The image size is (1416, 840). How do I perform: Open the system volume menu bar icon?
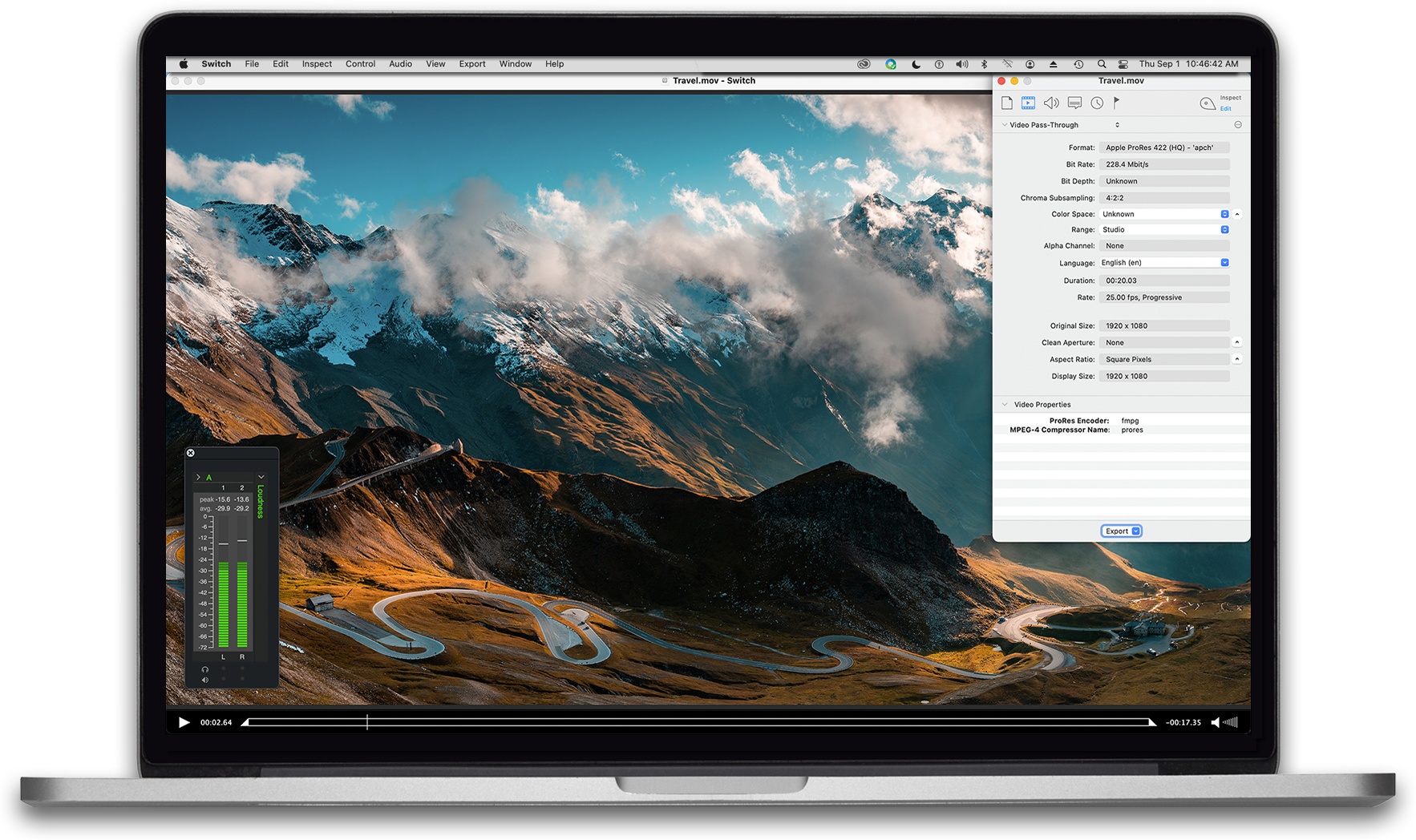click(962, 64)
